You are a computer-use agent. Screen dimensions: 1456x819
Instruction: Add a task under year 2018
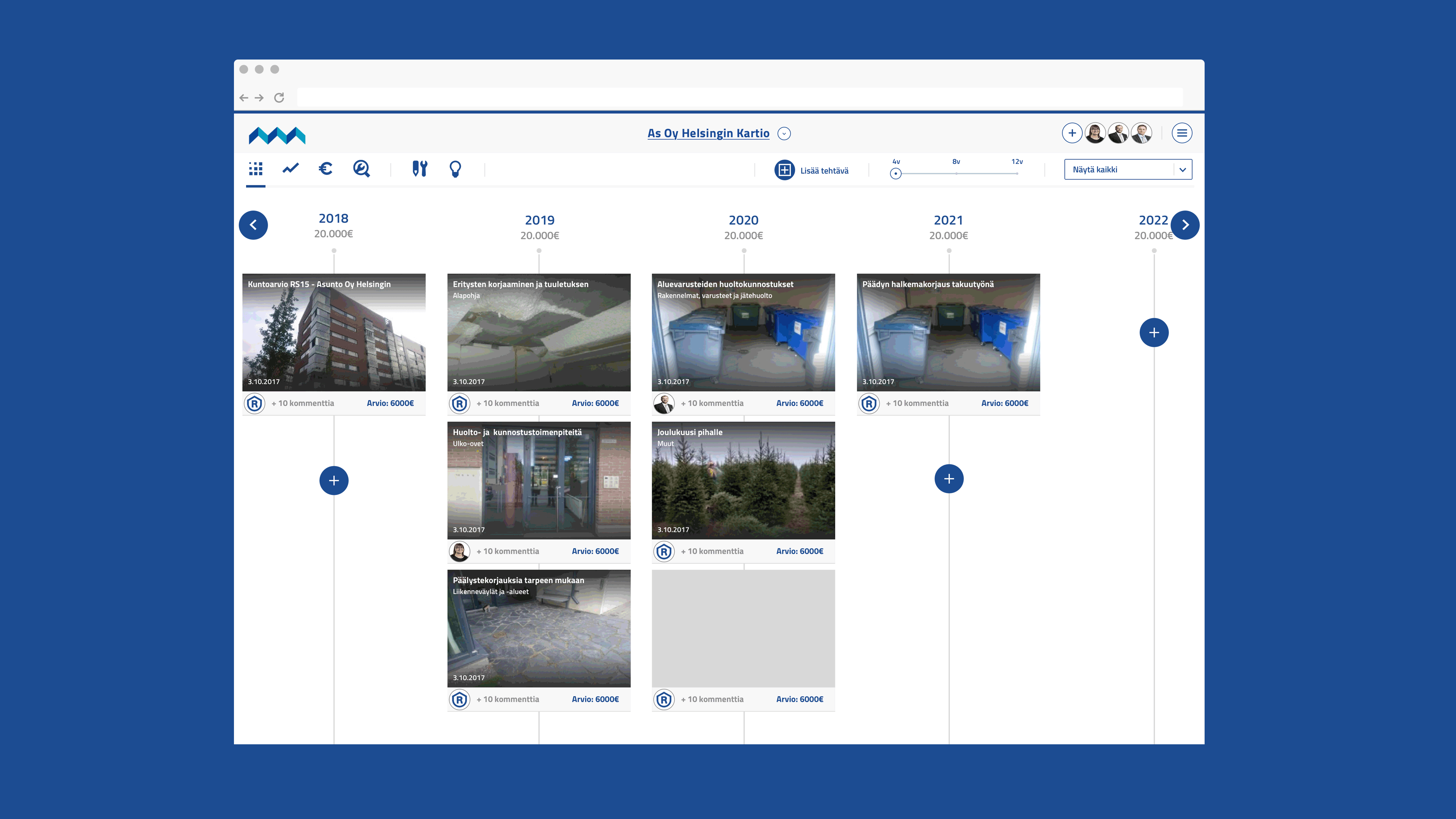tap(334, 480)
